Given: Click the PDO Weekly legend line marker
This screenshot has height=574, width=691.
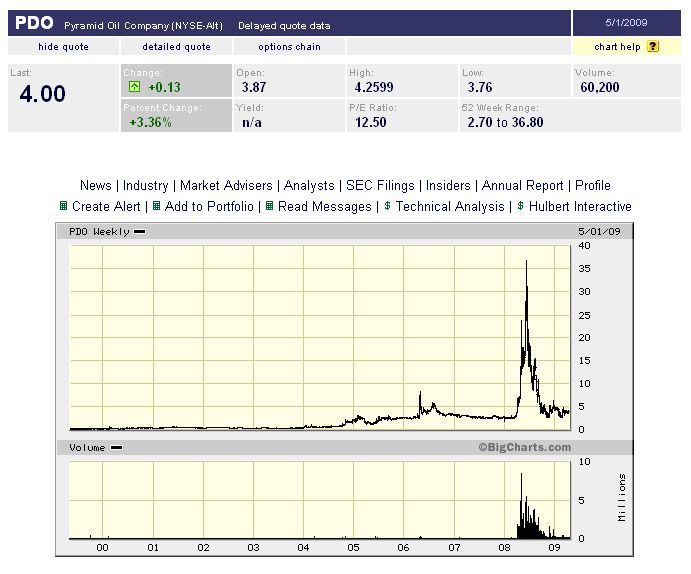Looking at the screenshot, I should coord(139,231).
